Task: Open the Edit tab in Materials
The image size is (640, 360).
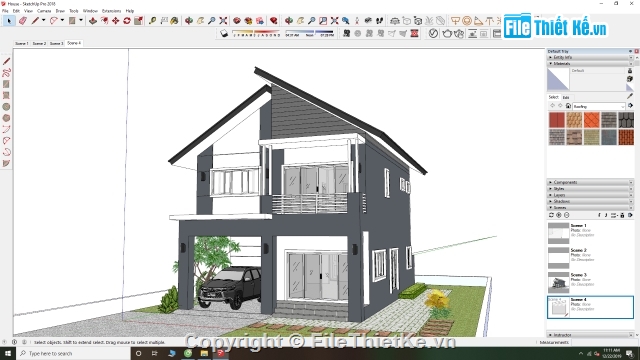Action: [x=566, y=98]
